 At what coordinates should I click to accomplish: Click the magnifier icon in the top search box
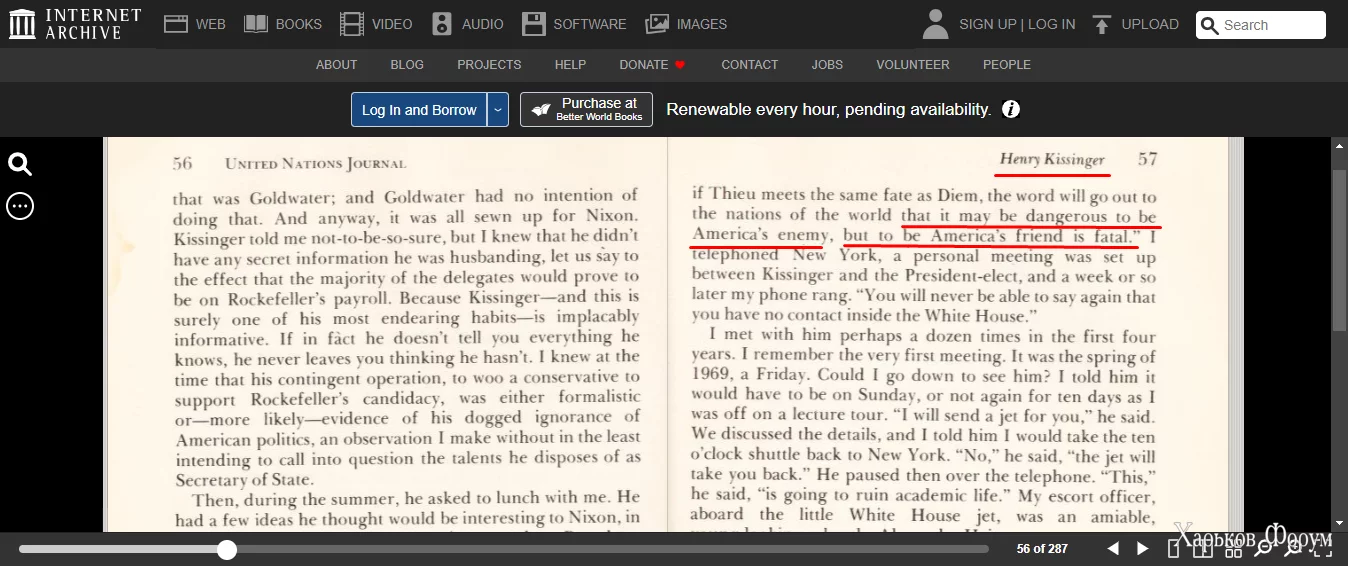[x=1210, y=26]
